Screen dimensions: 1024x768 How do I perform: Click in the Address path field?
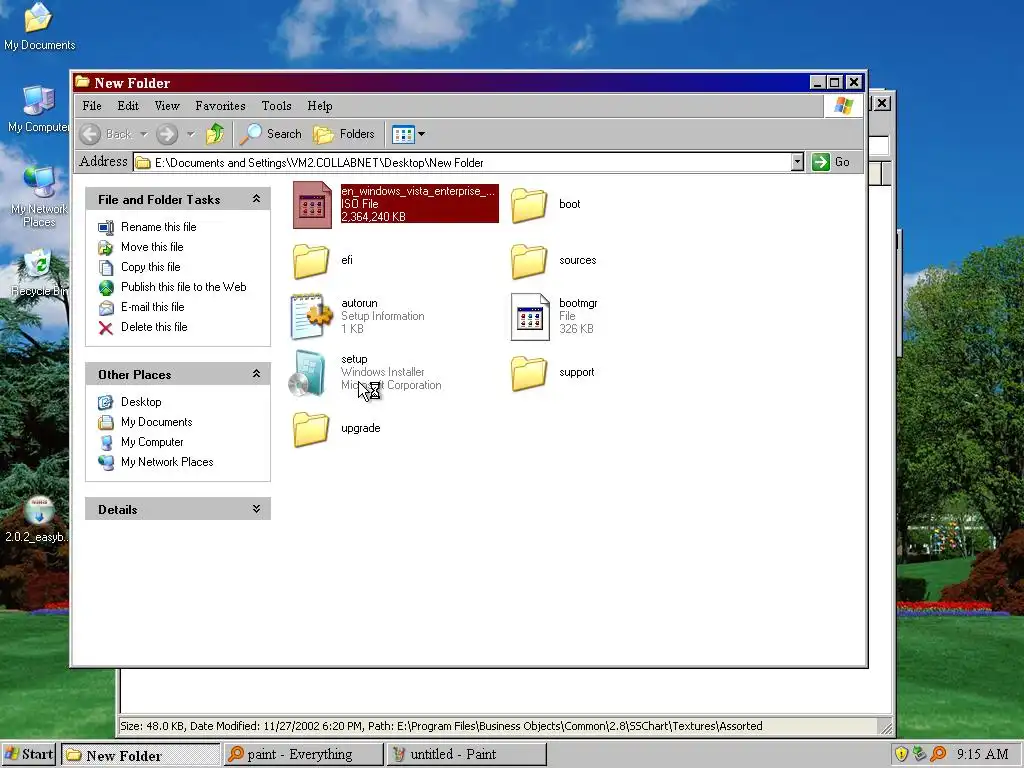(462, 162)
